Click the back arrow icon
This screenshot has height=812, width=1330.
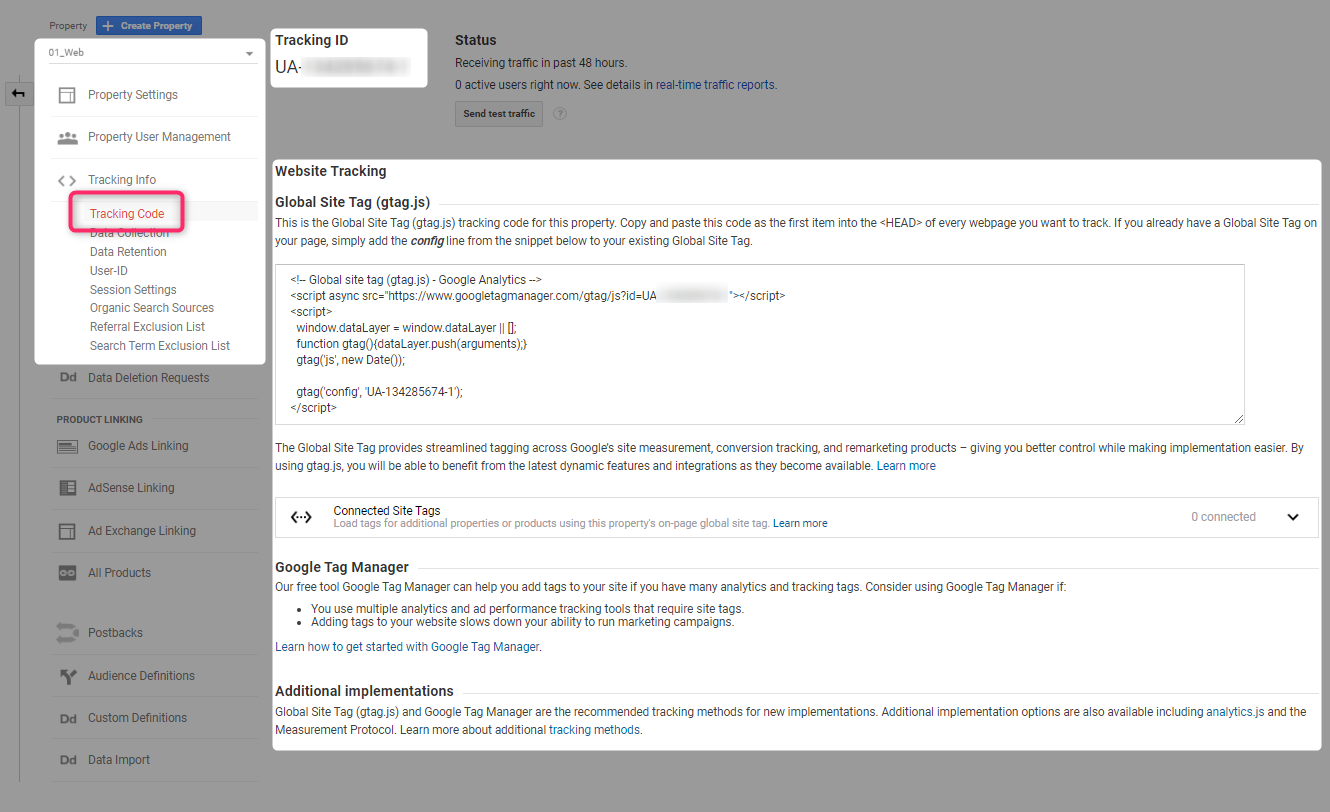pyautogui.click(x=18, y=93)
